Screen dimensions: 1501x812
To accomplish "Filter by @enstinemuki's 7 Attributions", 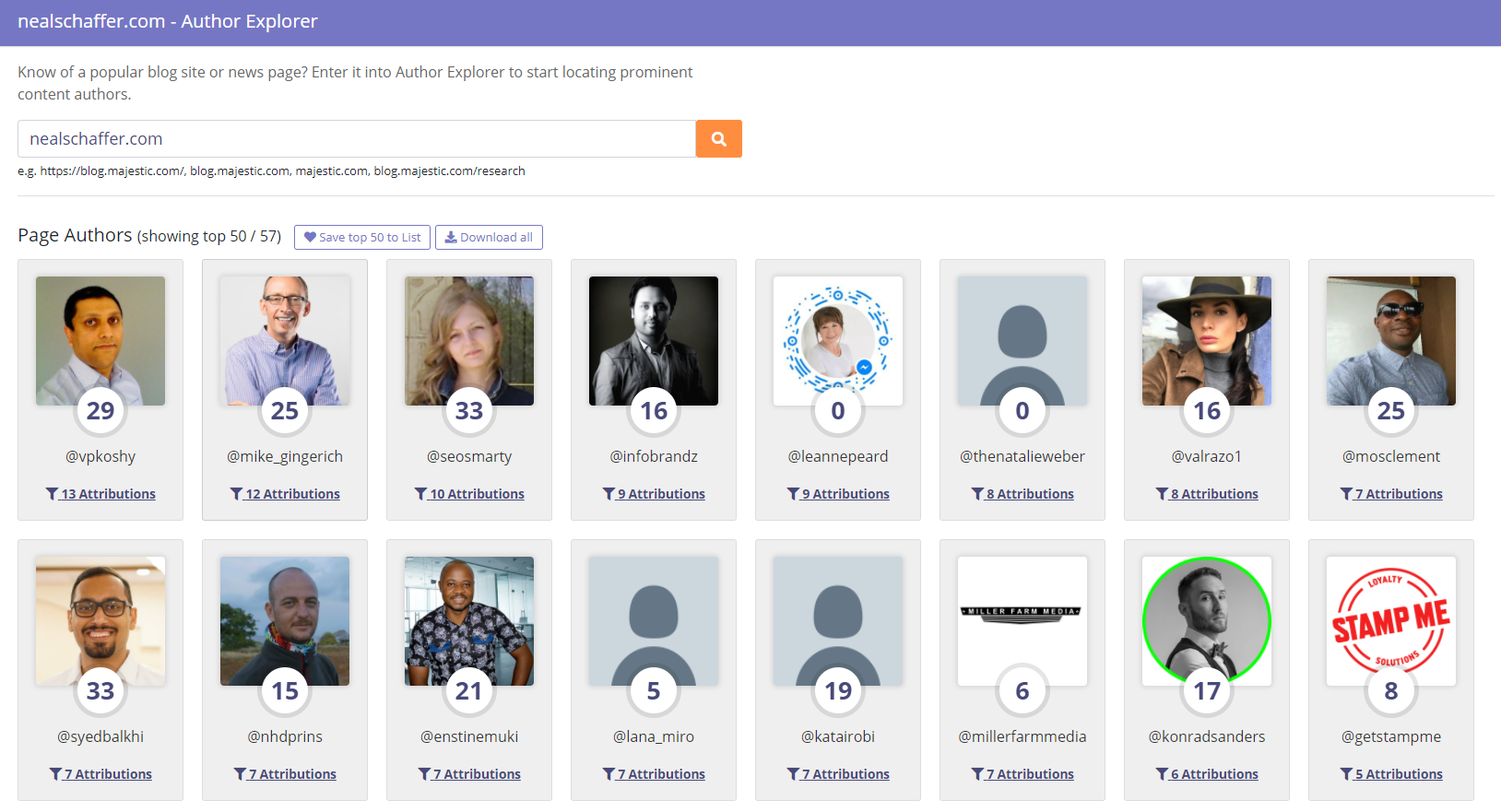I will pos(469,774).
